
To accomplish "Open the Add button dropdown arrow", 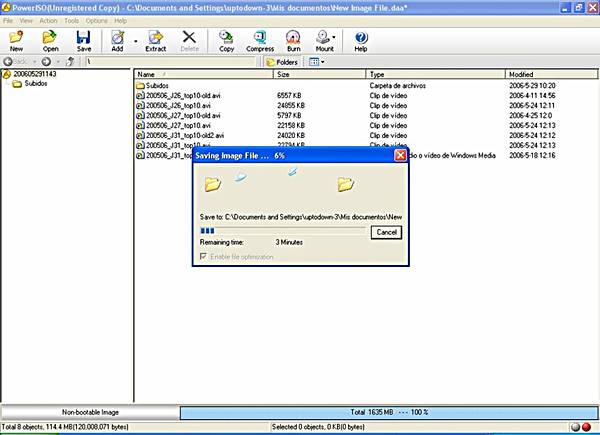I will pos(135,41).
